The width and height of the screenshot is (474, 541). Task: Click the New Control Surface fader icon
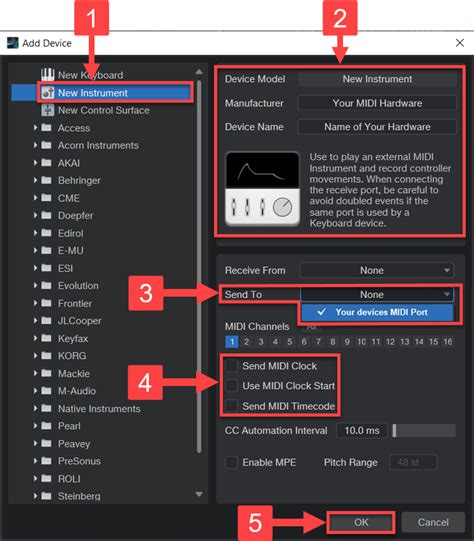[x=47, y=110]
